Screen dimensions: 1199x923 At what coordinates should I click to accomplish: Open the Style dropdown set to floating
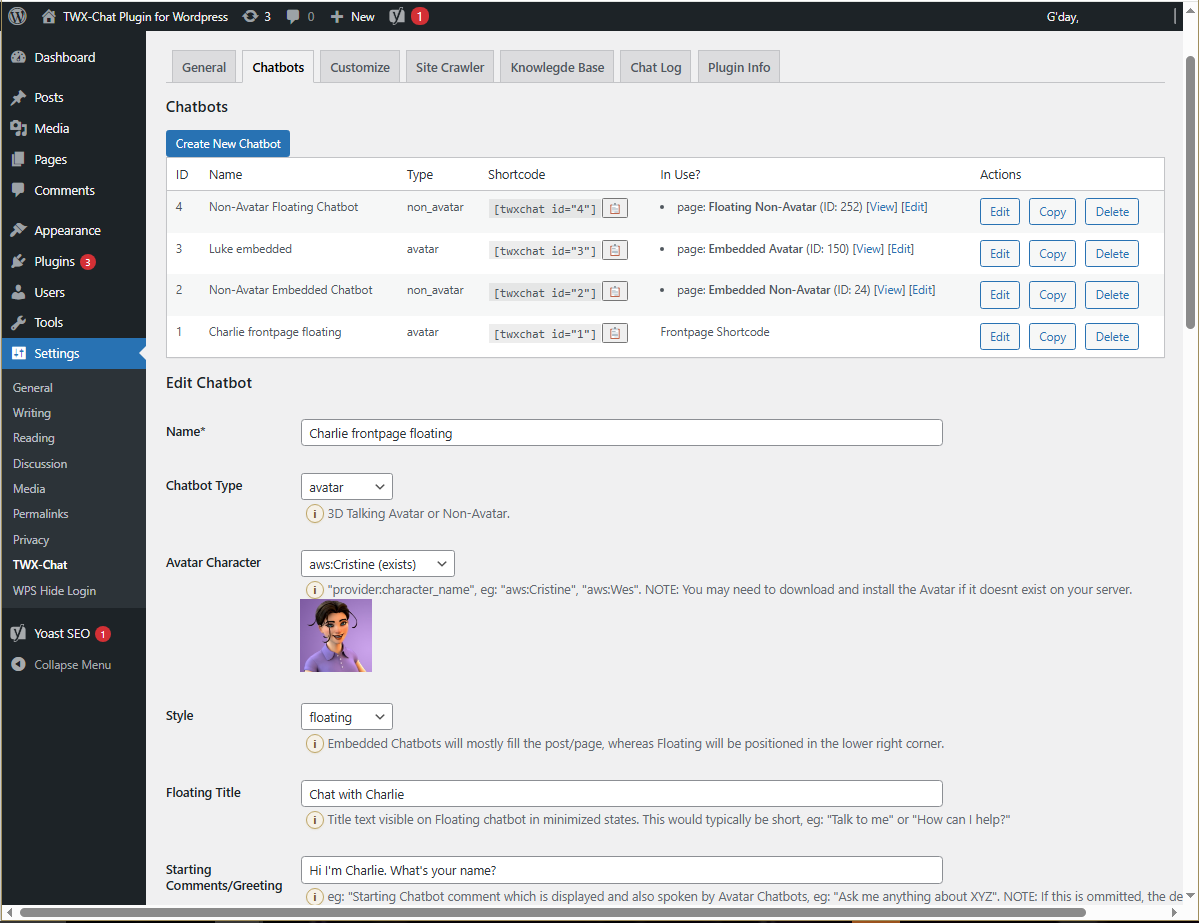pyautogui.click(x=346, y=716)
